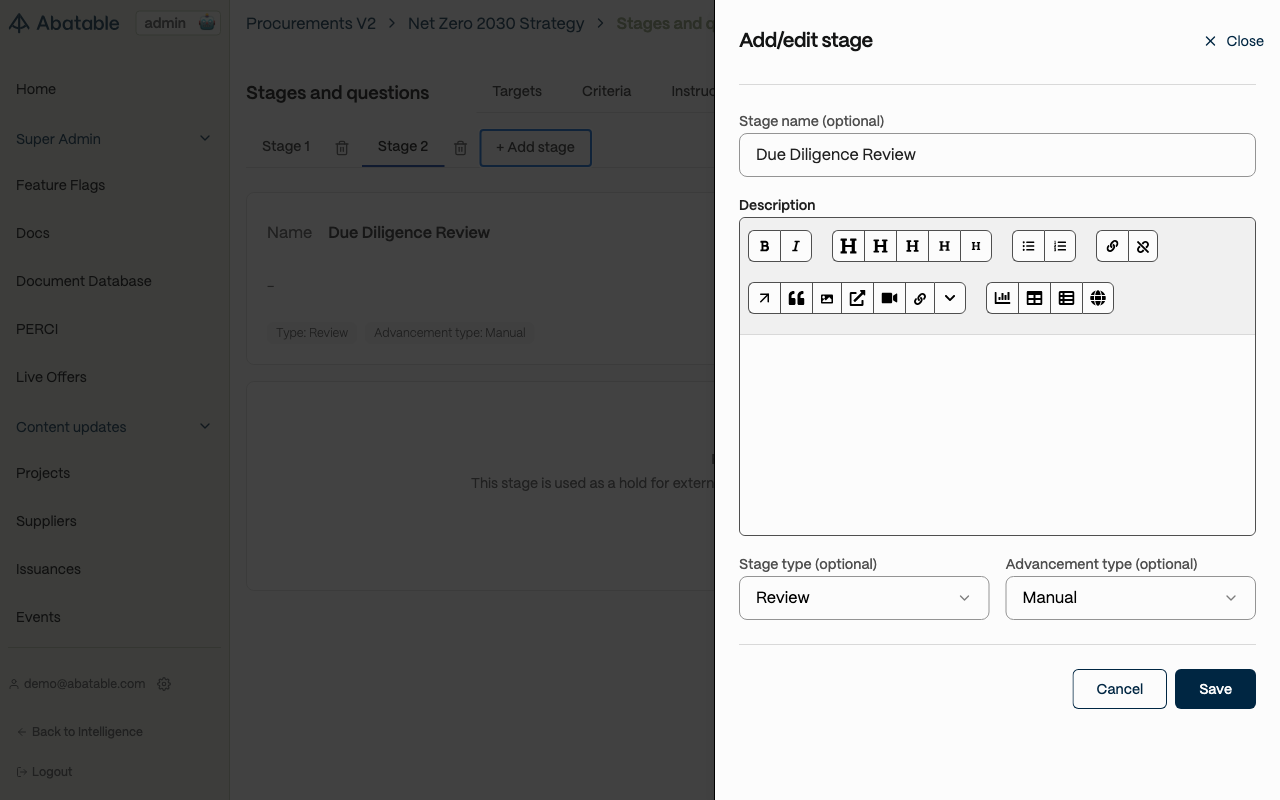1280x800 pixels.
Task: Click the Stage name input field
Action: pyautogui.click(x=997, y=155)
